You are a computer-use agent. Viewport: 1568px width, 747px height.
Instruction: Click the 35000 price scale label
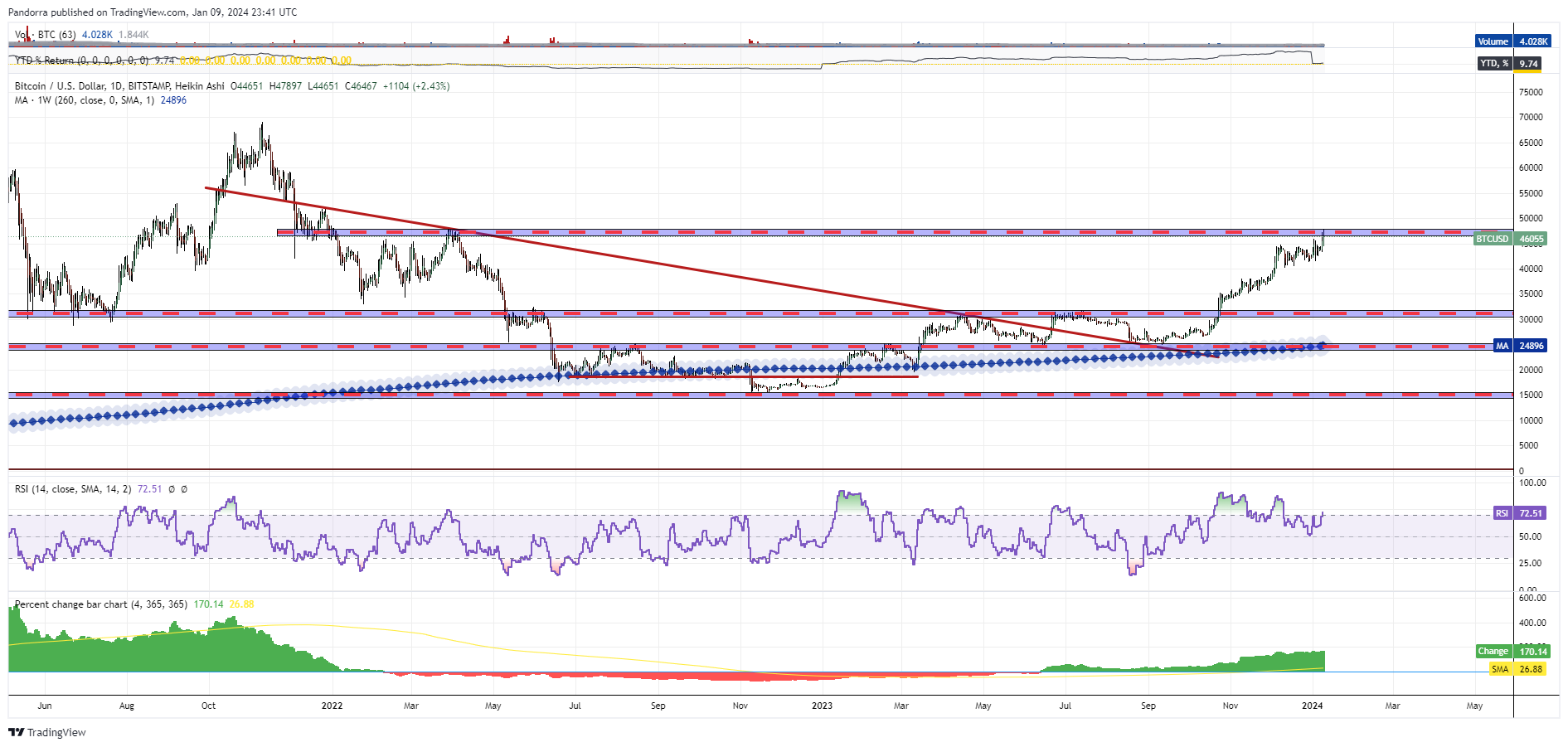pos(1531,293)
